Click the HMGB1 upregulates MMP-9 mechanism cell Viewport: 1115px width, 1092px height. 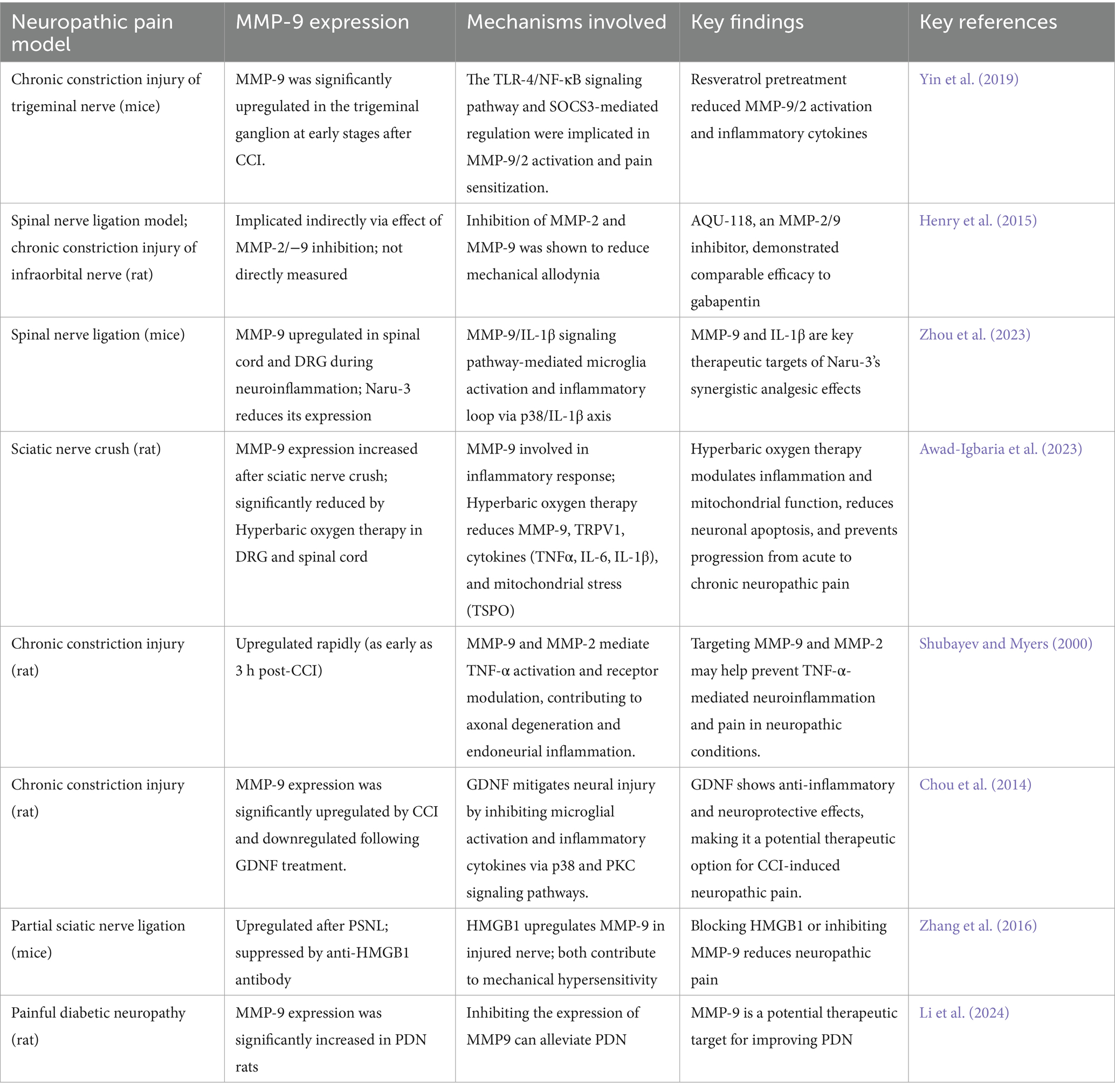[565, 953]
